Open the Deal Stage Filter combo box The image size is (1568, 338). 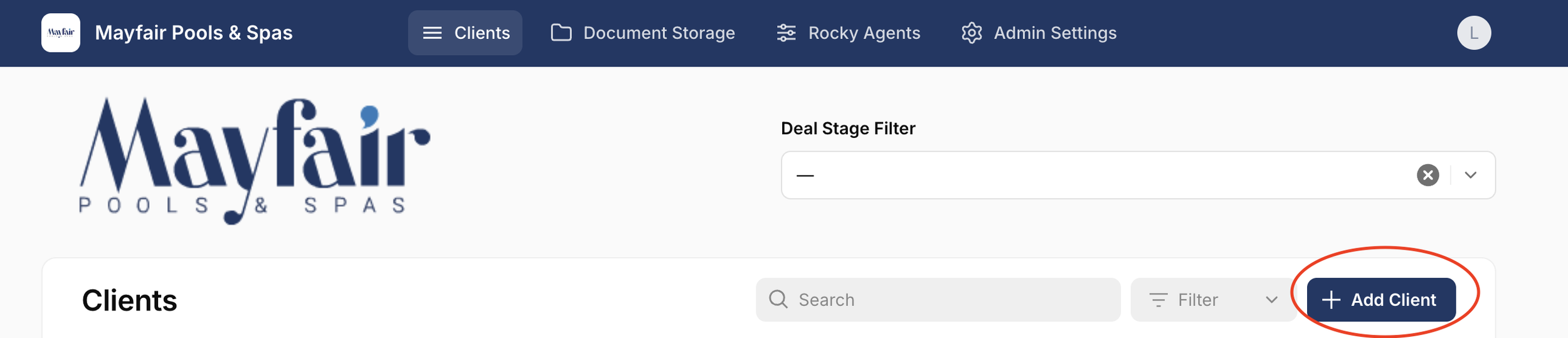pyautogui.click(x=1138, y=175)
